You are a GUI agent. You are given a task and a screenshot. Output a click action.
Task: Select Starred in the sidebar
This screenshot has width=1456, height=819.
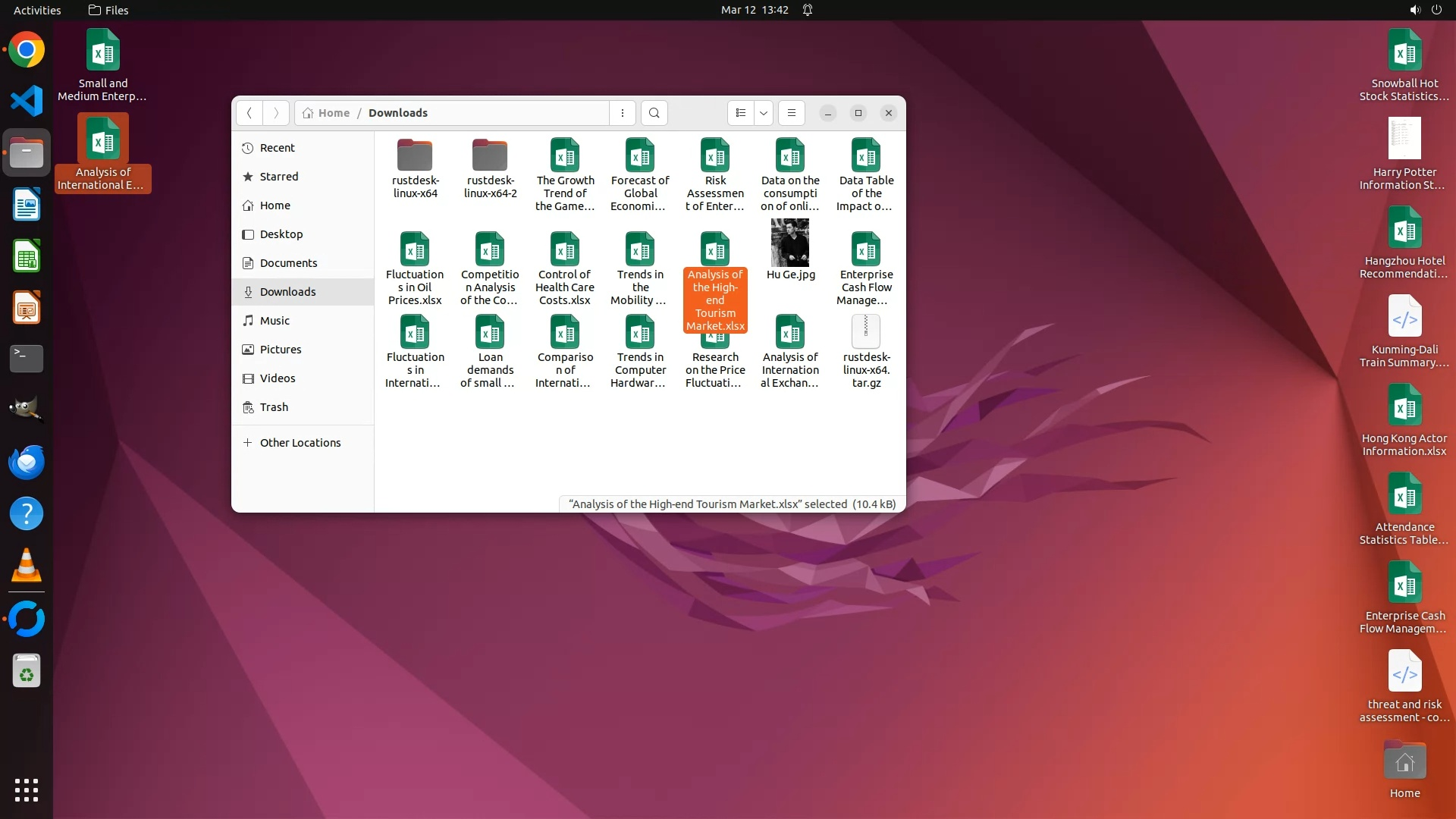pyautogui.click(x=278, y=177)
